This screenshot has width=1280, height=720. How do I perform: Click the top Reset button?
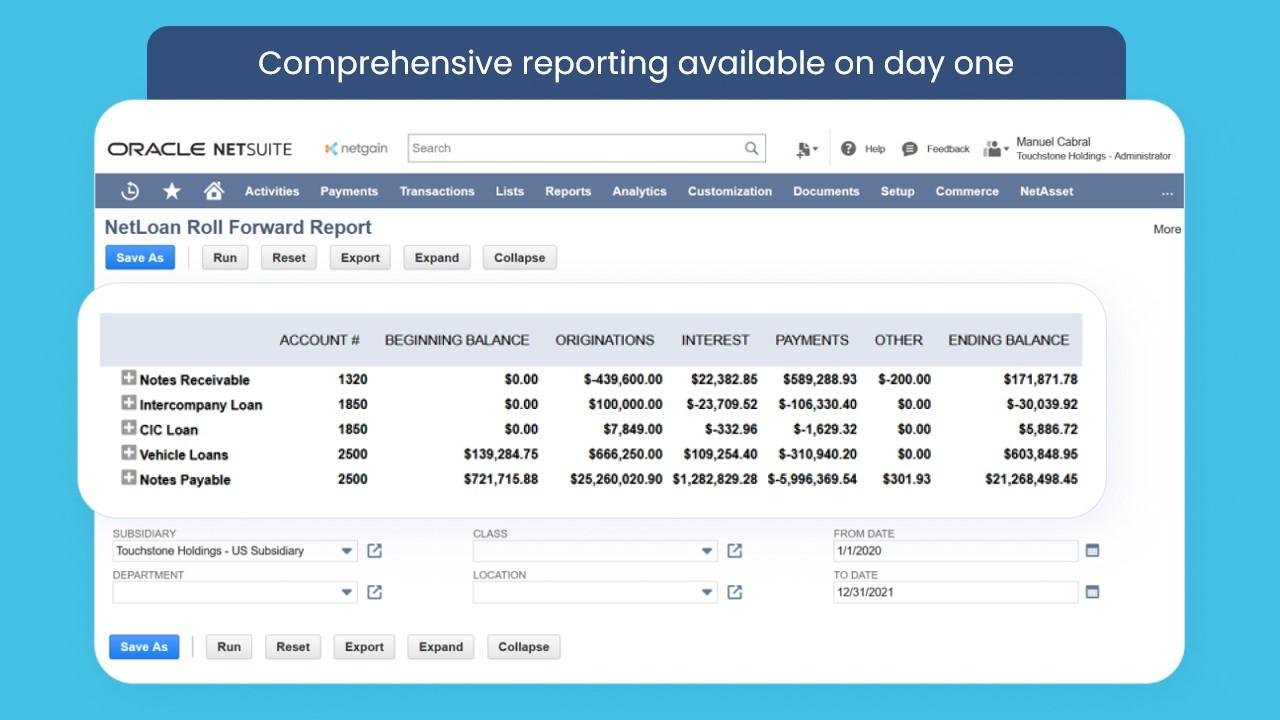[289, 257]
